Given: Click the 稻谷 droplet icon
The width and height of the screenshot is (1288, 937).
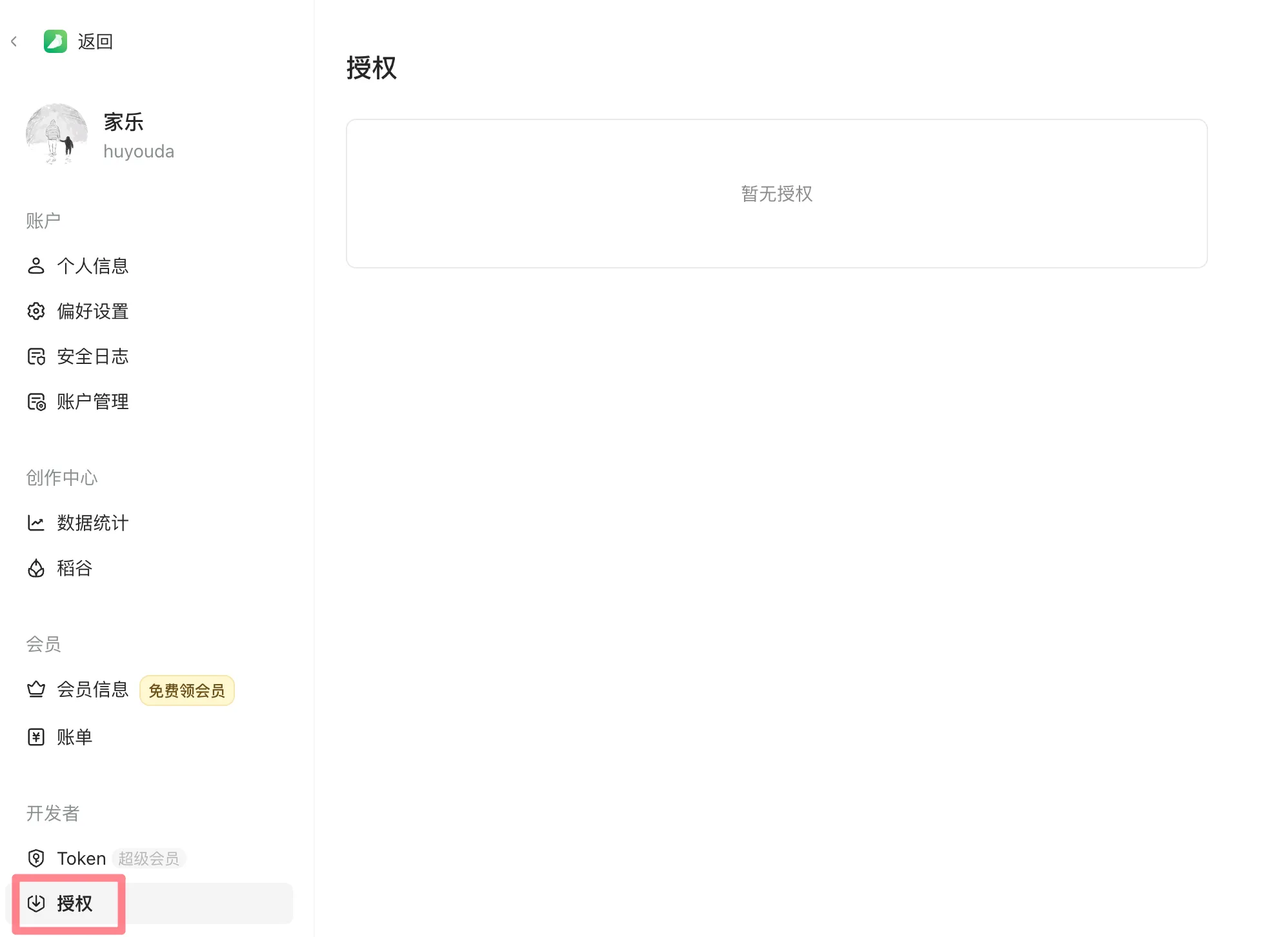Looking at the screenshot, I should pos(36,568).
